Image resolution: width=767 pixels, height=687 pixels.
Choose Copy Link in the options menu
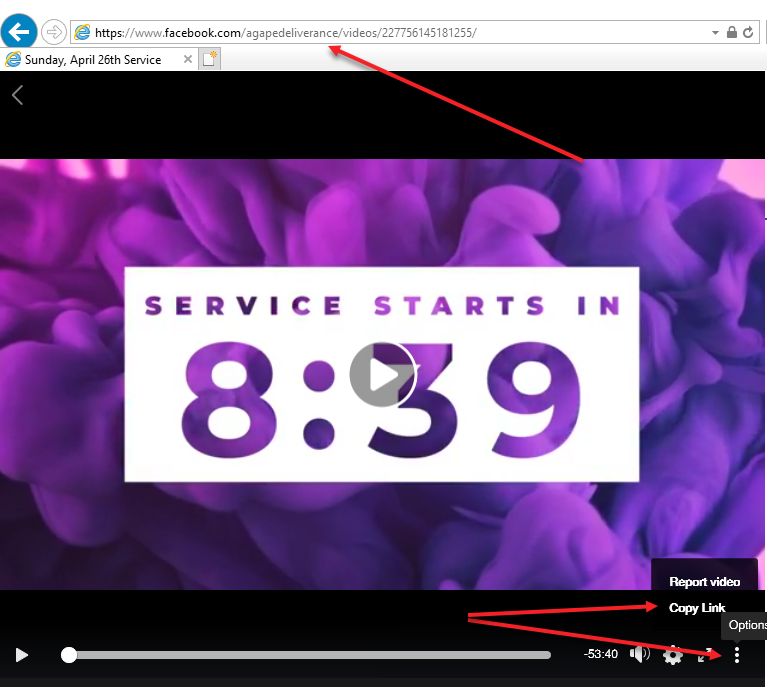pyautogui.click(x=697, y=608)
